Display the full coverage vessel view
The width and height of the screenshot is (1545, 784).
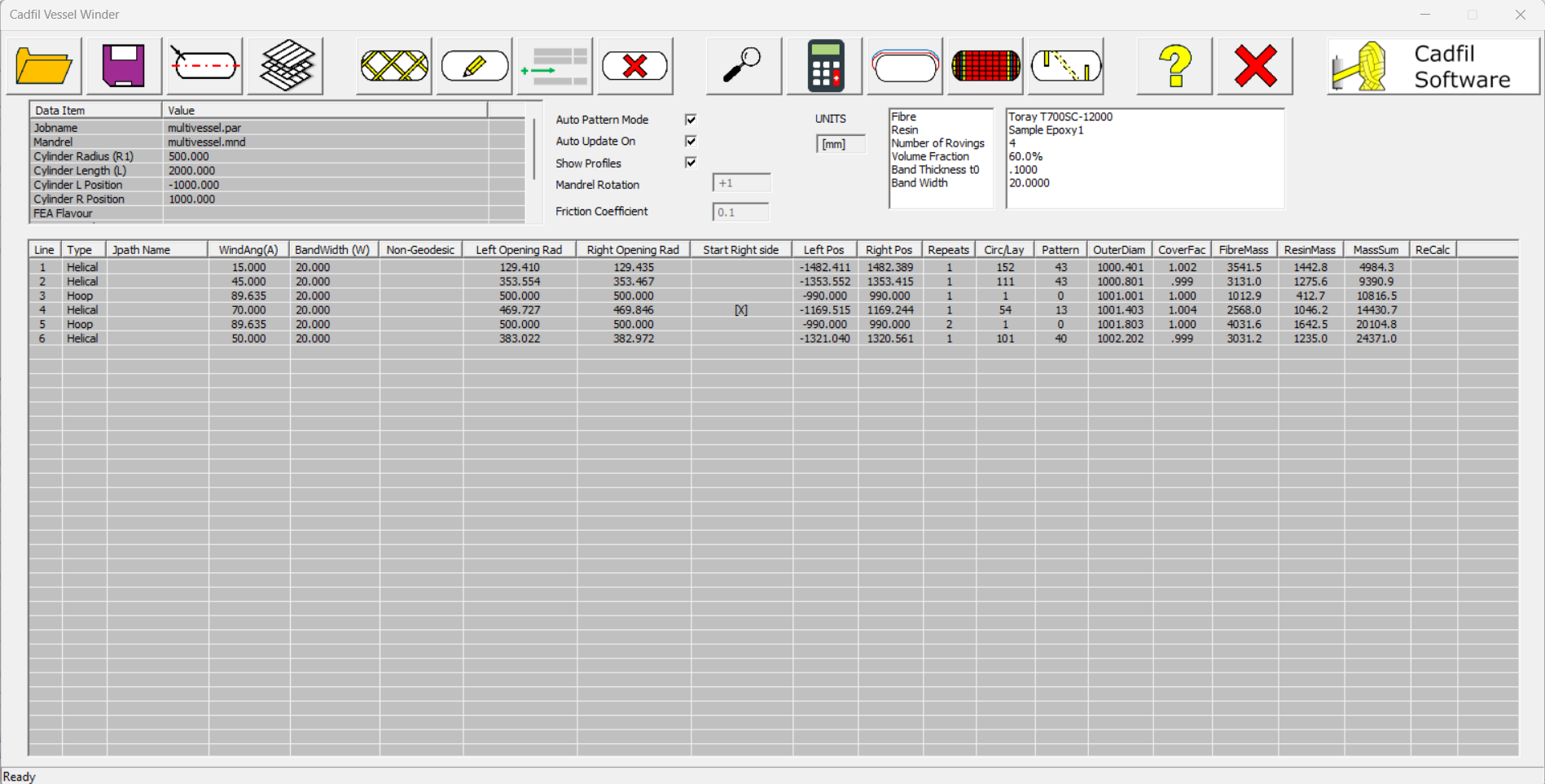[x=985, y=65]
